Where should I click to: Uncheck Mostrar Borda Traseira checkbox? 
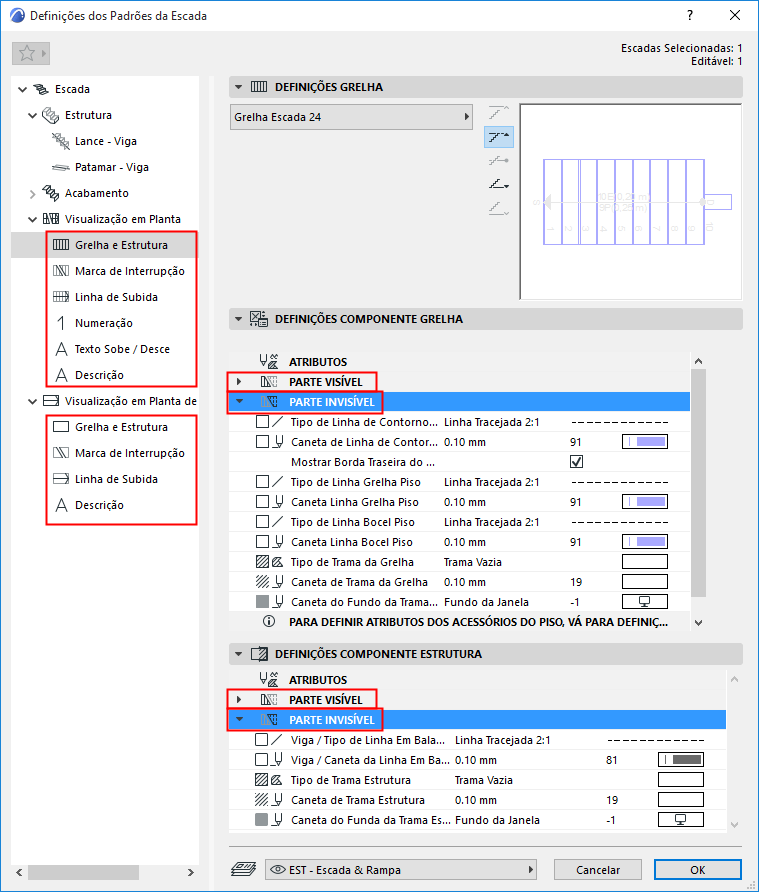click(x=576, y=462)
